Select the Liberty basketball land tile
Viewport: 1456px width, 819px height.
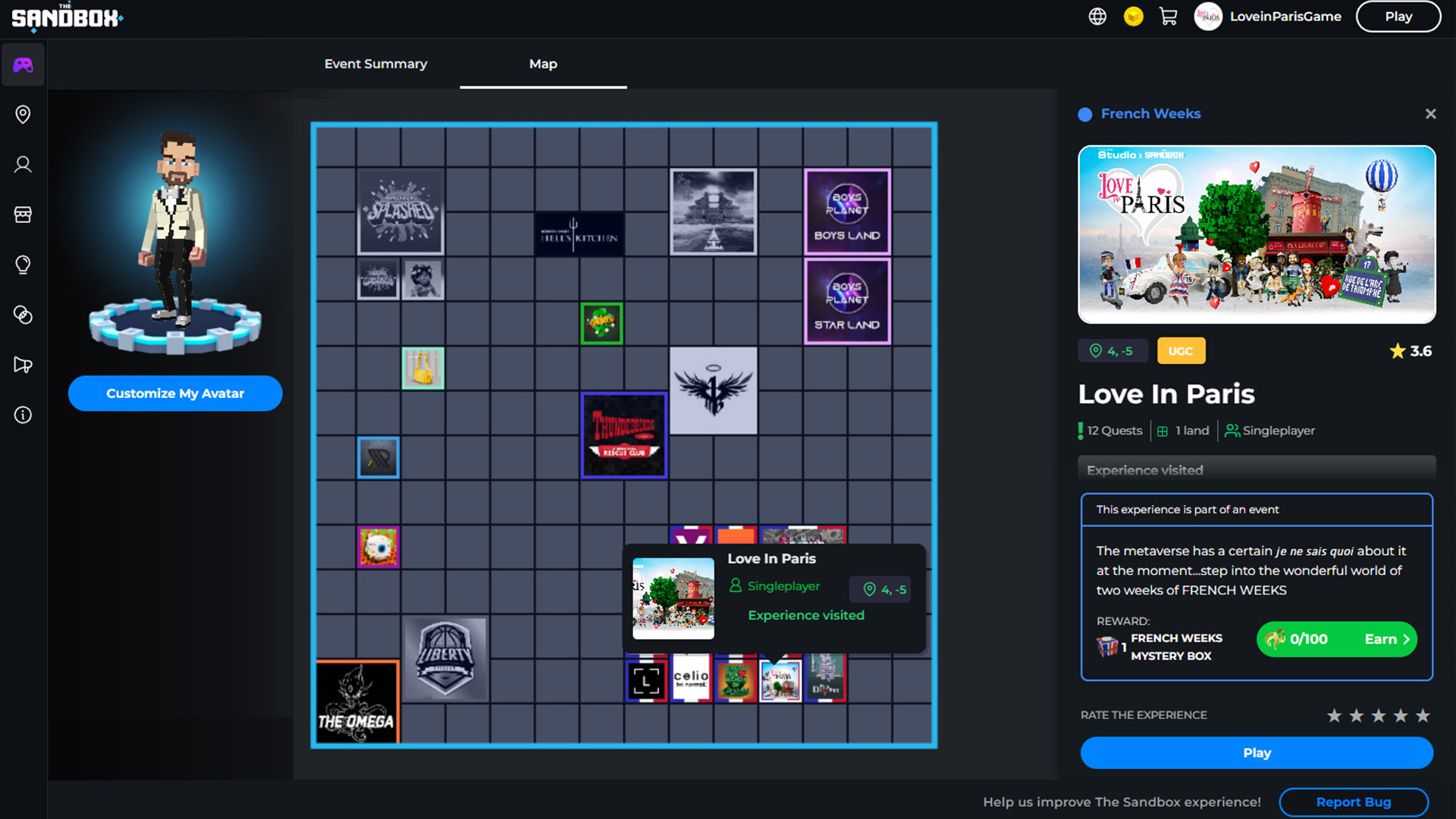click(445, 658)
